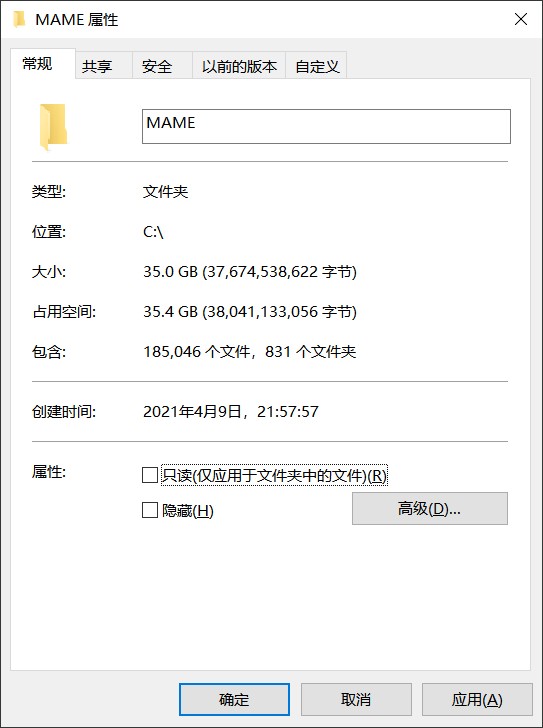Click the 大小: label
Image resolution: width=543 pixels, height=728 pixels.
tap(49, 271)
